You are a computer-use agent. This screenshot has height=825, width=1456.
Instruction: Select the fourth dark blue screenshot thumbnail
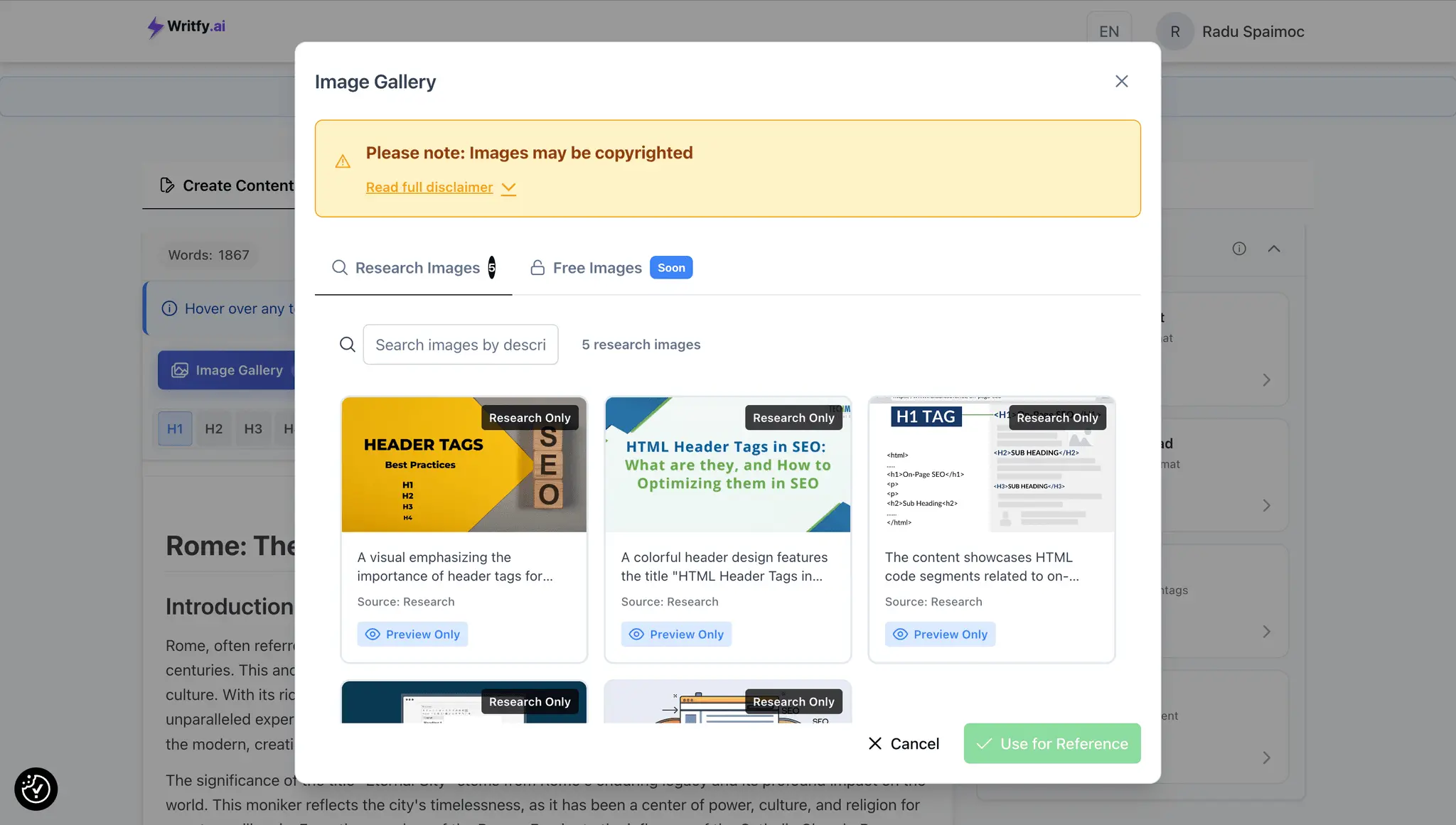click(x=464, y=702)
